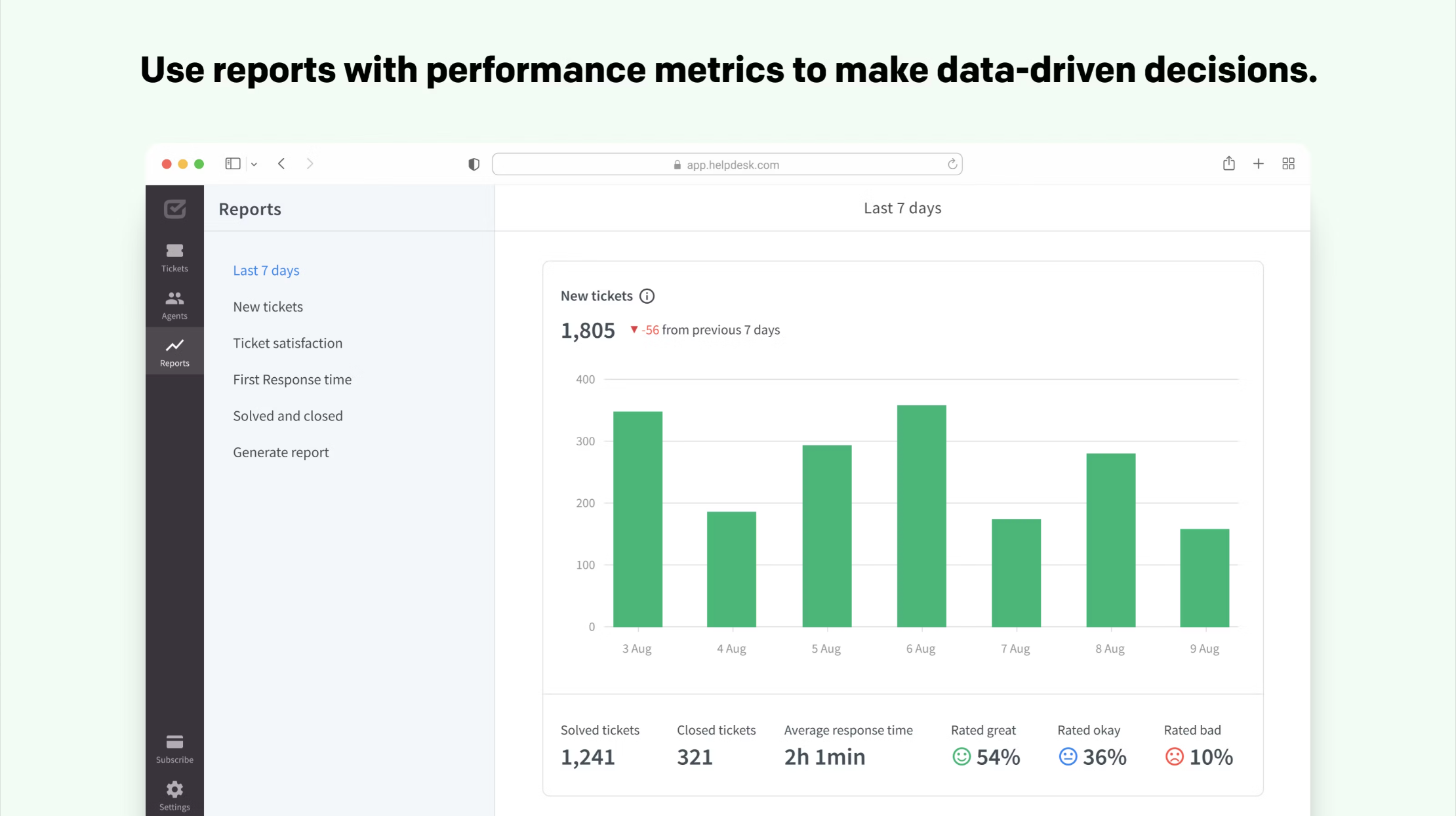This screenshot has height=816, width=1456.
Task: Select the New tickets report
Action: pos(268,306)
